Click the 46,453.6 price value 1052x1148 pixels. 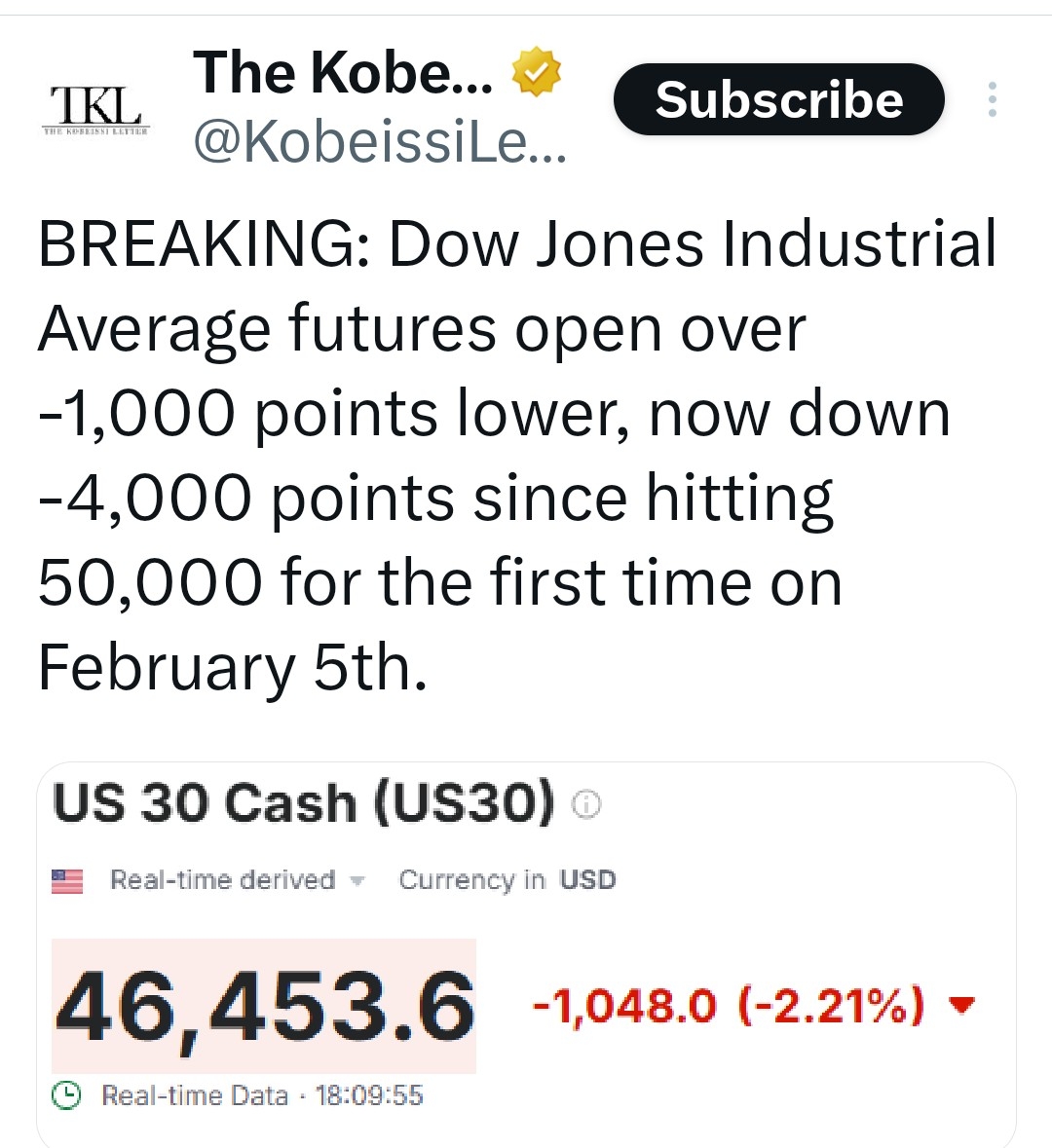click(x=265, y=1006)
